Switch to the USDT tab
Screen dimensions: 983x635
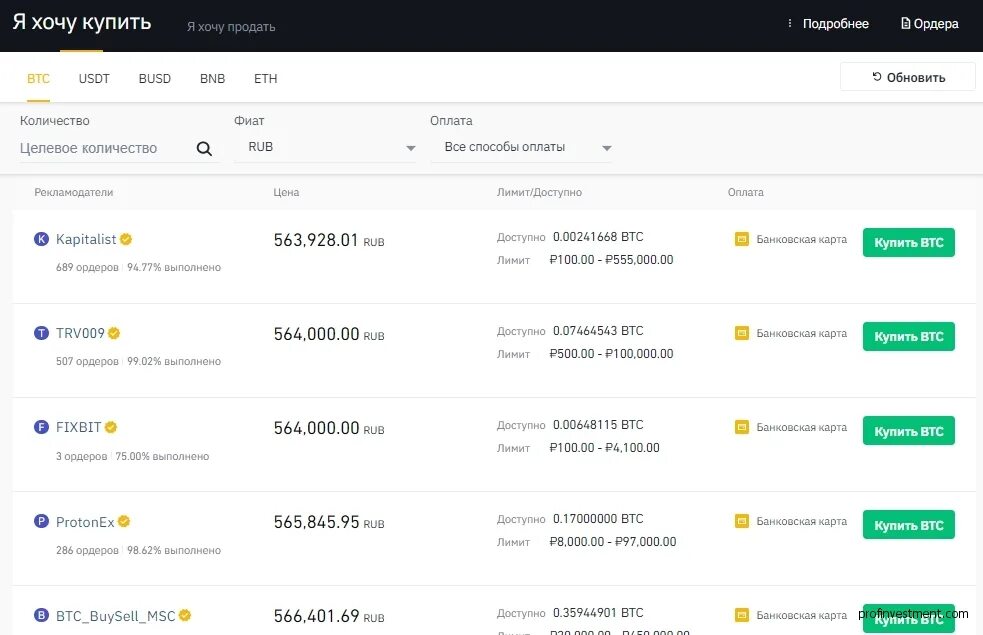coord(94,78)
